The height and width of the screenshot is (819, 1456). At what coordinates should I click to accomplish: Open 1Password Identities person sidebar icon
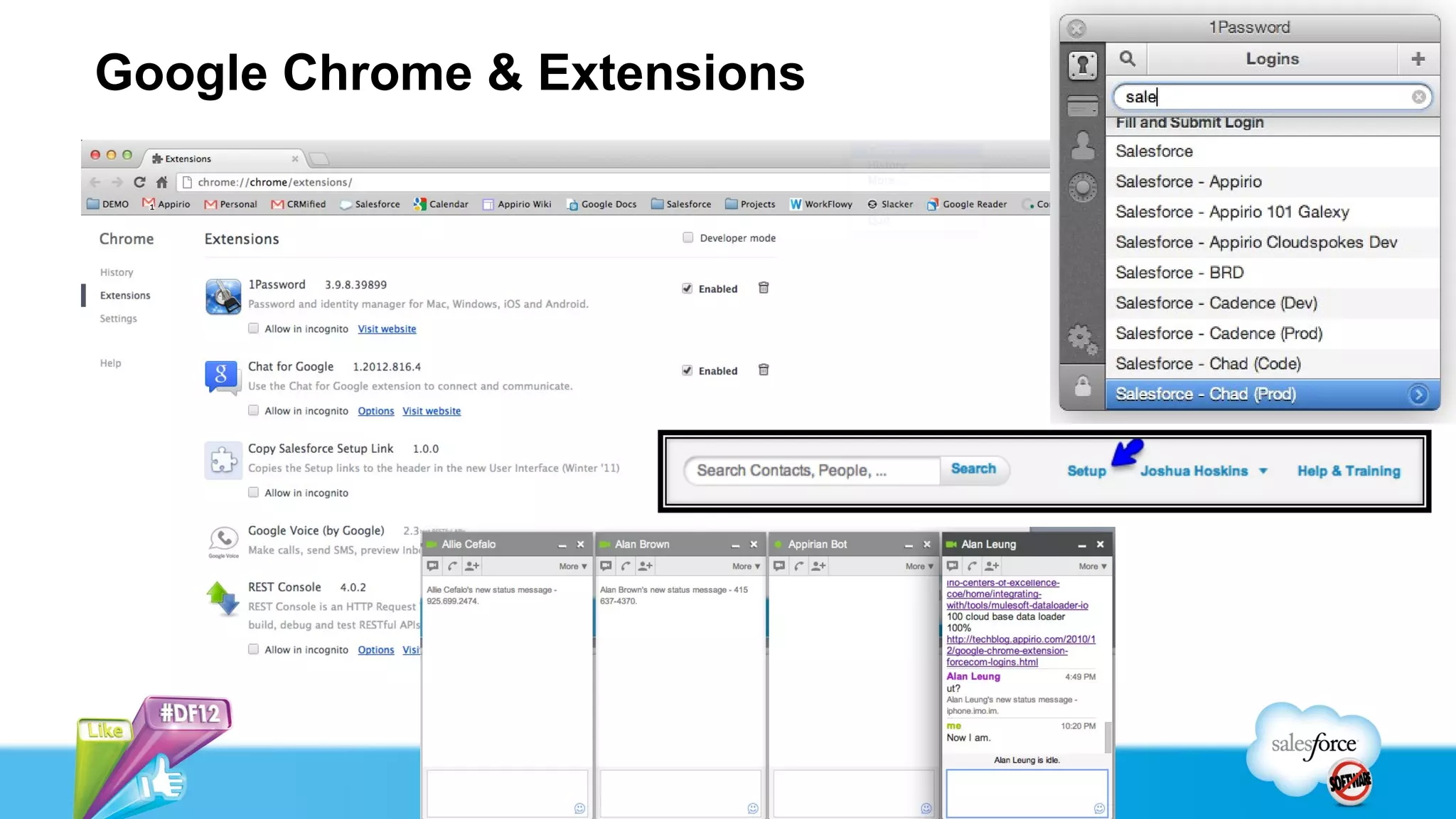1083,146
